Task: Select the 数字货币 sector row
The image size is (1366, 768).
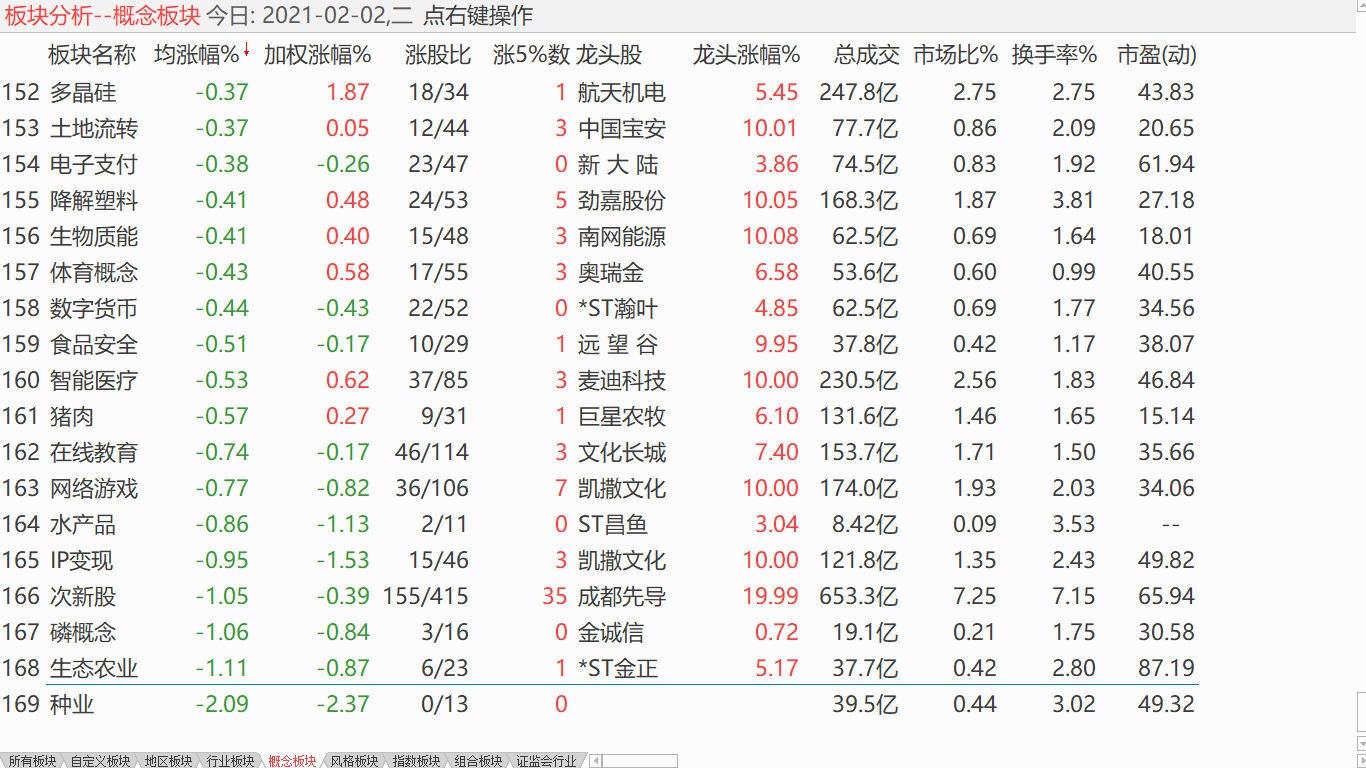Action: click(599, 308)
